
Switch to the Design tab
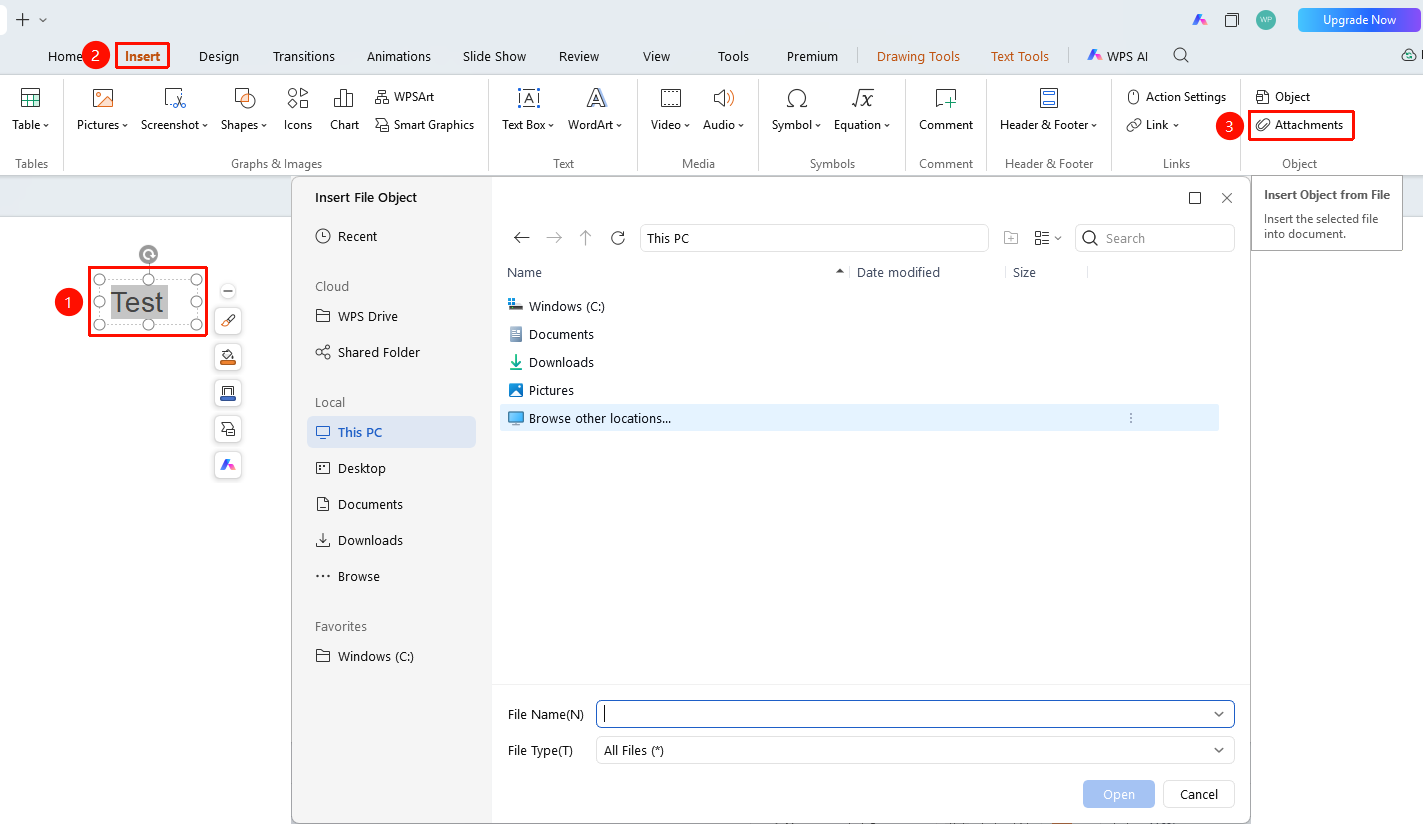pos(219,56)
